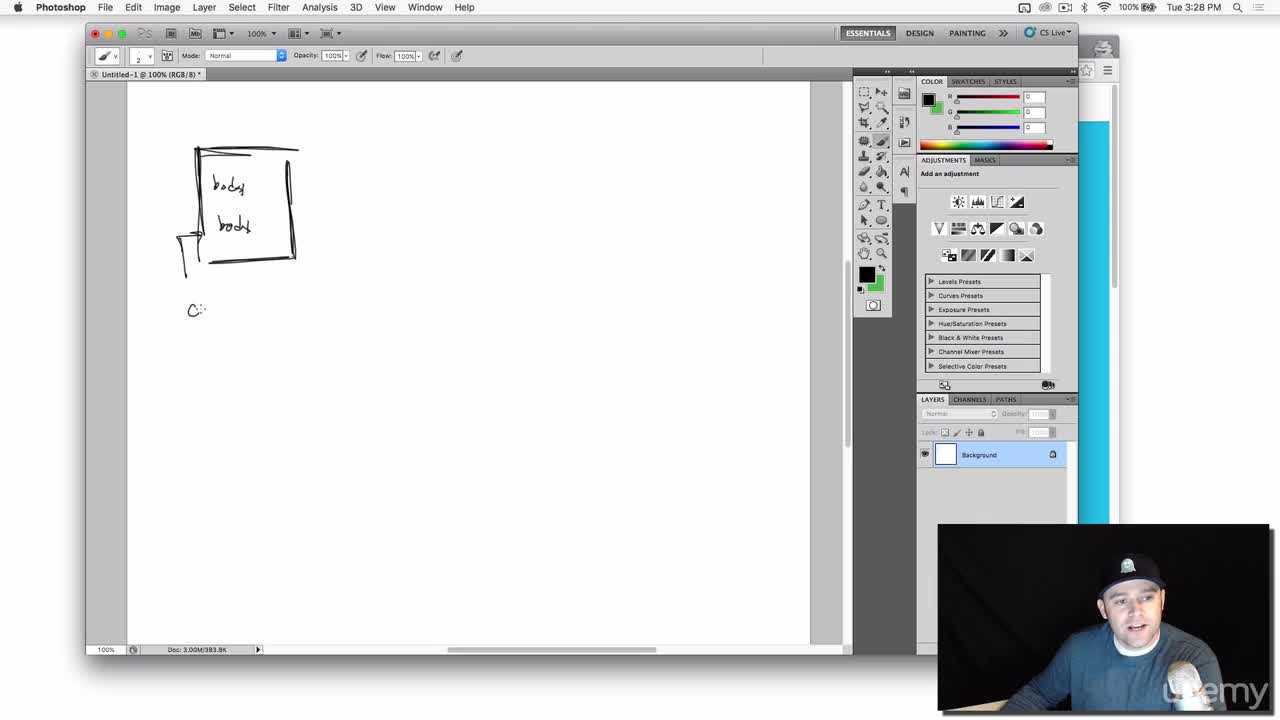Select the Move tool
Image resolution: width=1280 pixels, height=720 pixels.
point(881,92)
